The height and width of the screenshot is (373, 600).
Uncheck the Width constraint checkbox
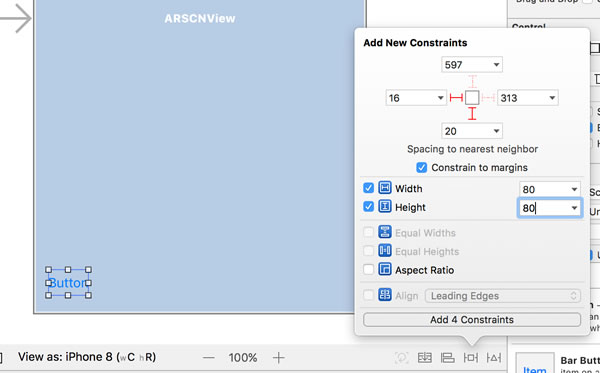pyautogui.click(x=368, y=188)
